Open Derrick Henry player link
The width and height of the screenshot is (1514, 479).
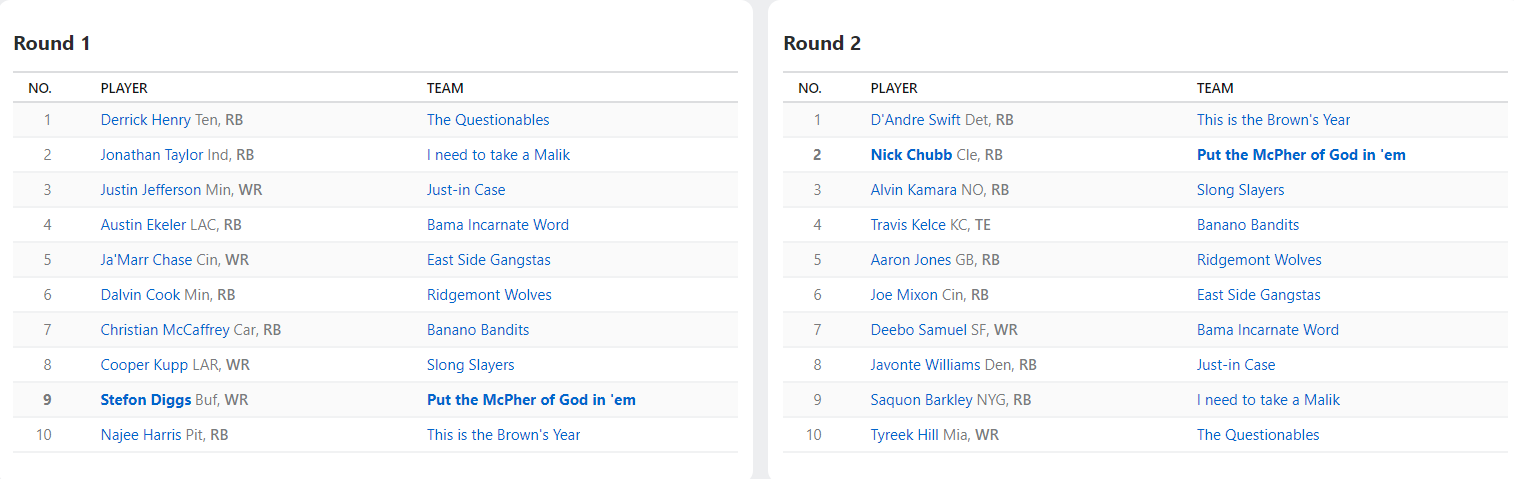pos(145,120)
